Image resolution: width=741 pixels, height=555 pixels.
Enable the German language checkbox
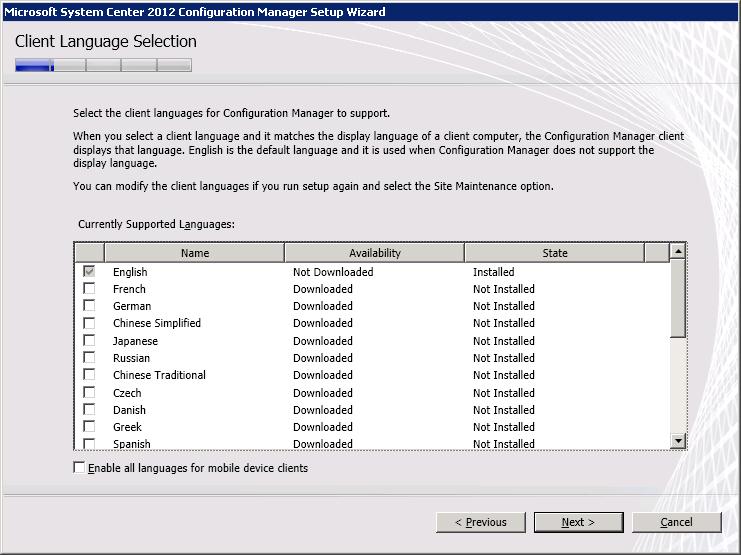(x=89, y=306)
